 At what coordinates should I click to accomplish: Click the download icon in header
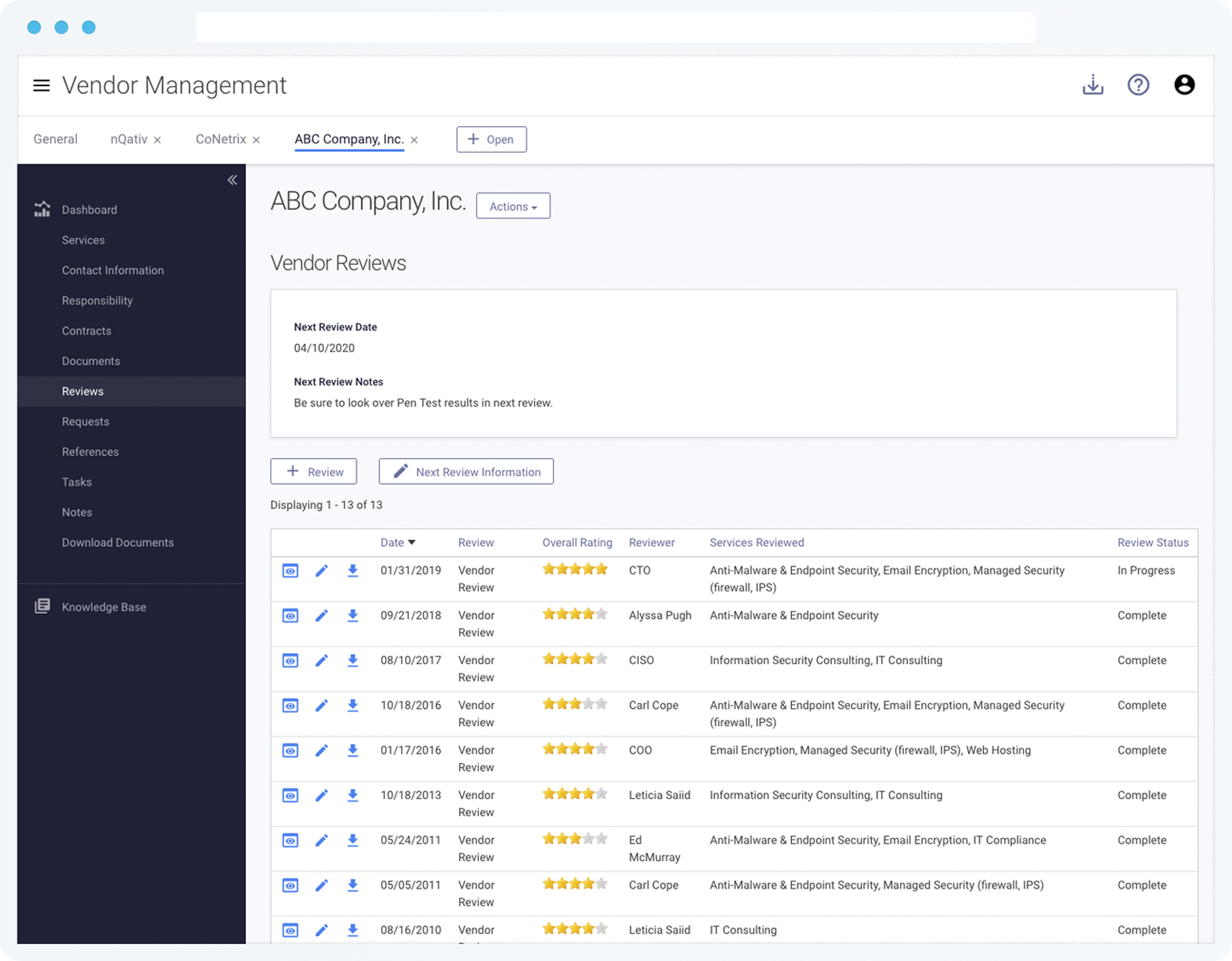(1093, 85)
